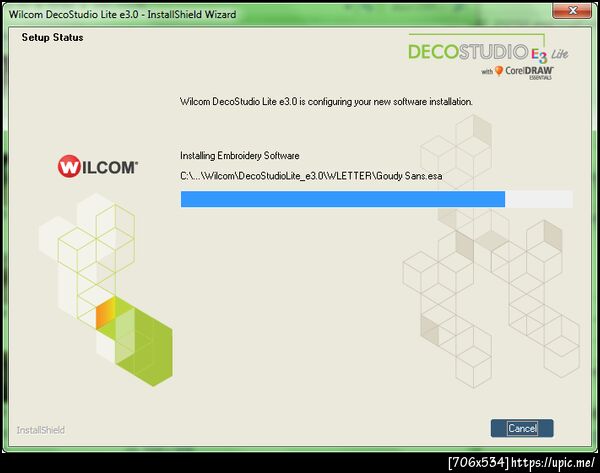Click the Goudy Sans.esa file path
The height and width of the screenshot is (473, 600).
[x=311, y=176]
